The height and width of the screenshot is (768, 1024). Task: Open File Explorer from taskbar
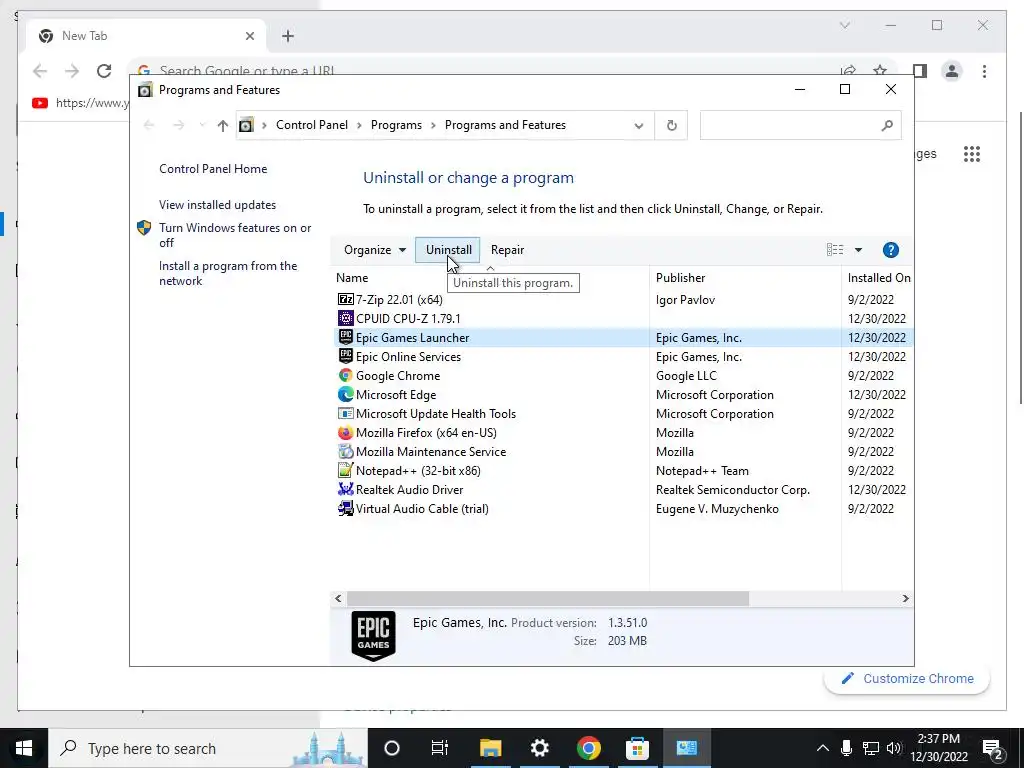click(490, 748)
